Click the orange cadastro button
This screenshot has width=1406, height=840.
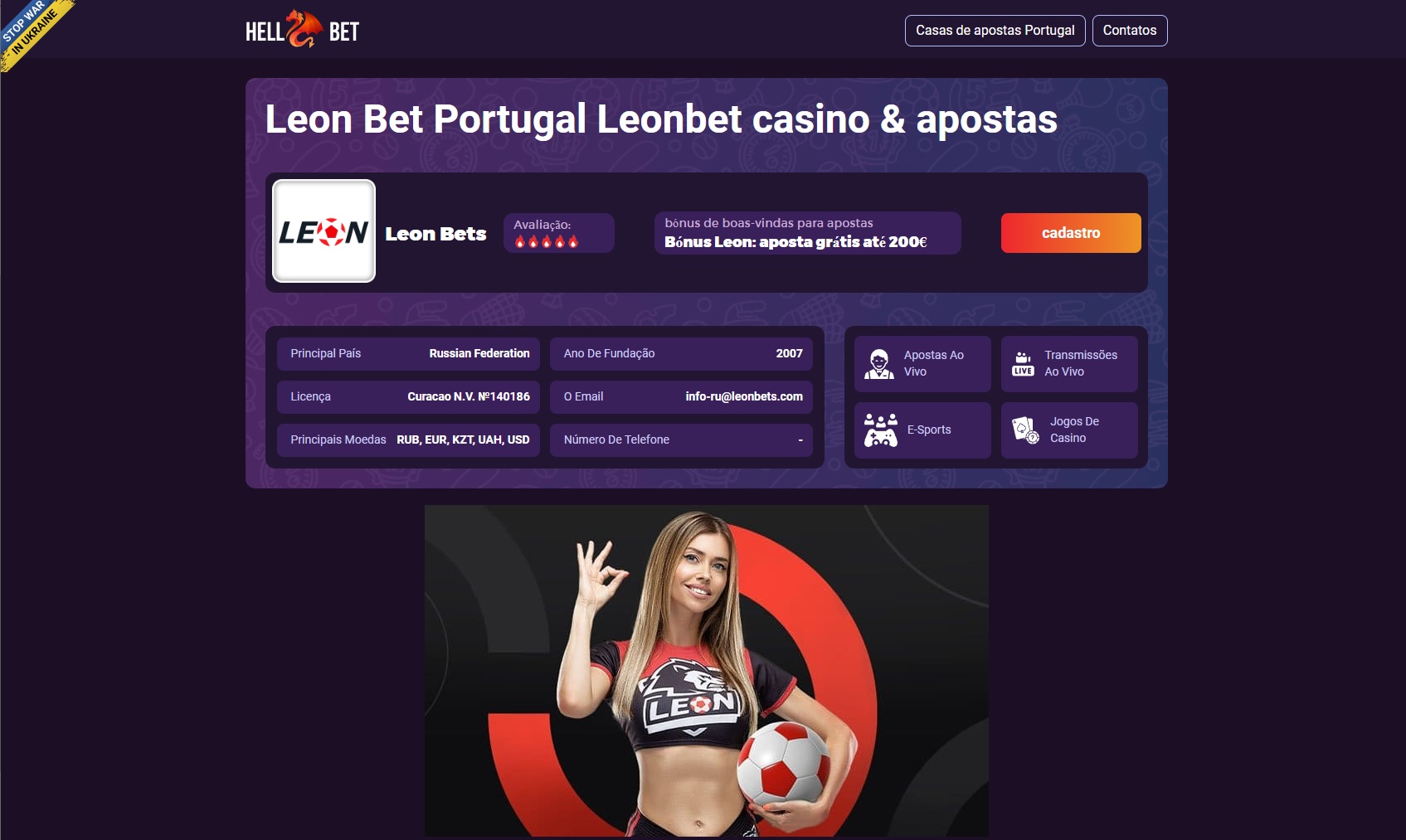(1071, 233)
